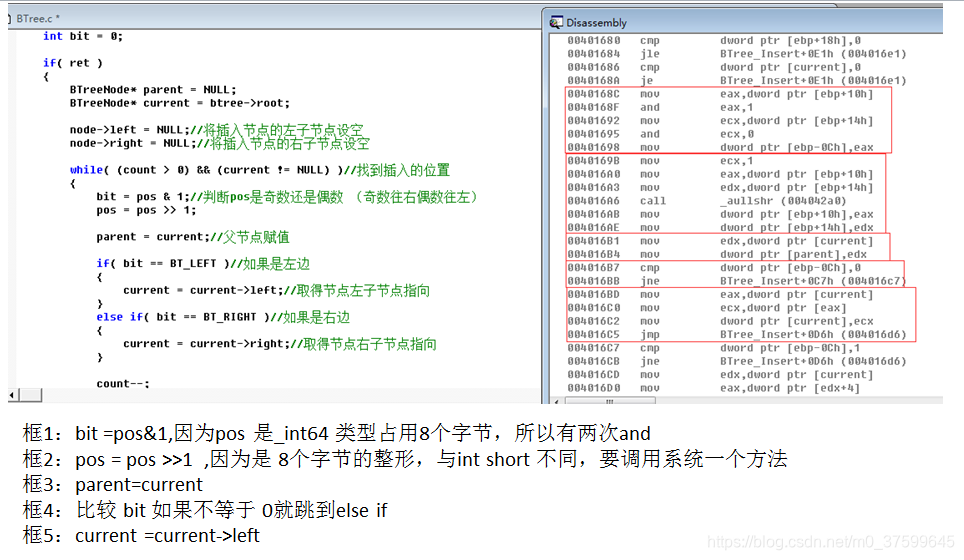
Task: Click the 'count--;' line
Action: tap(123, 384)
